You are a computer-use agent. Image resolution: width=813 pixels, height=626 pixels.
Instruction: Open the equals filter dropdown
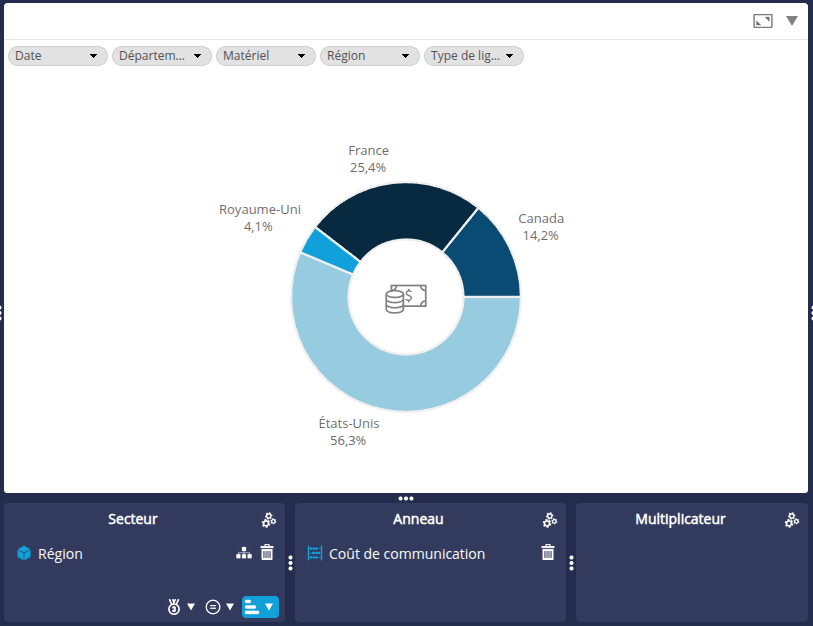point(219,606)
